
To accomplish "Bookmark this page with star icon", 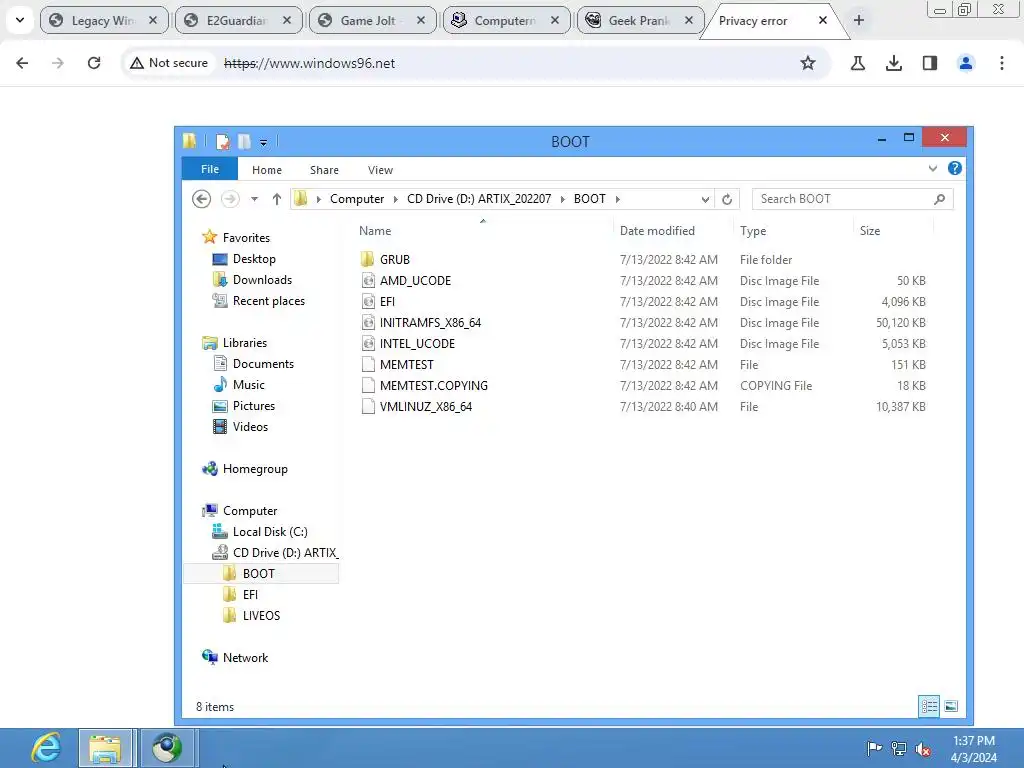I will (808, 63).
